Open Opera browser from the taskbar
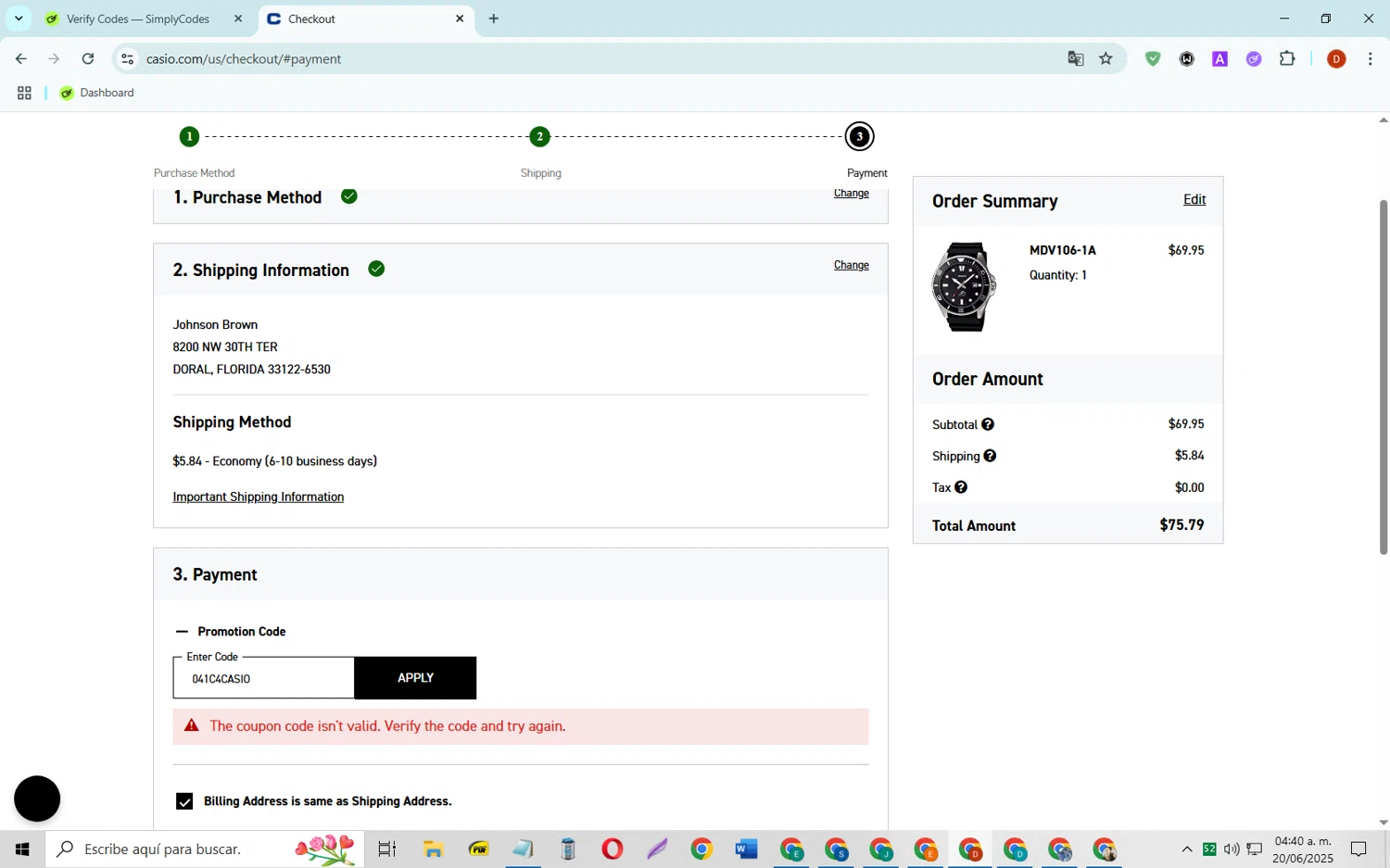The image size is (1390, 868). point(613,849)
